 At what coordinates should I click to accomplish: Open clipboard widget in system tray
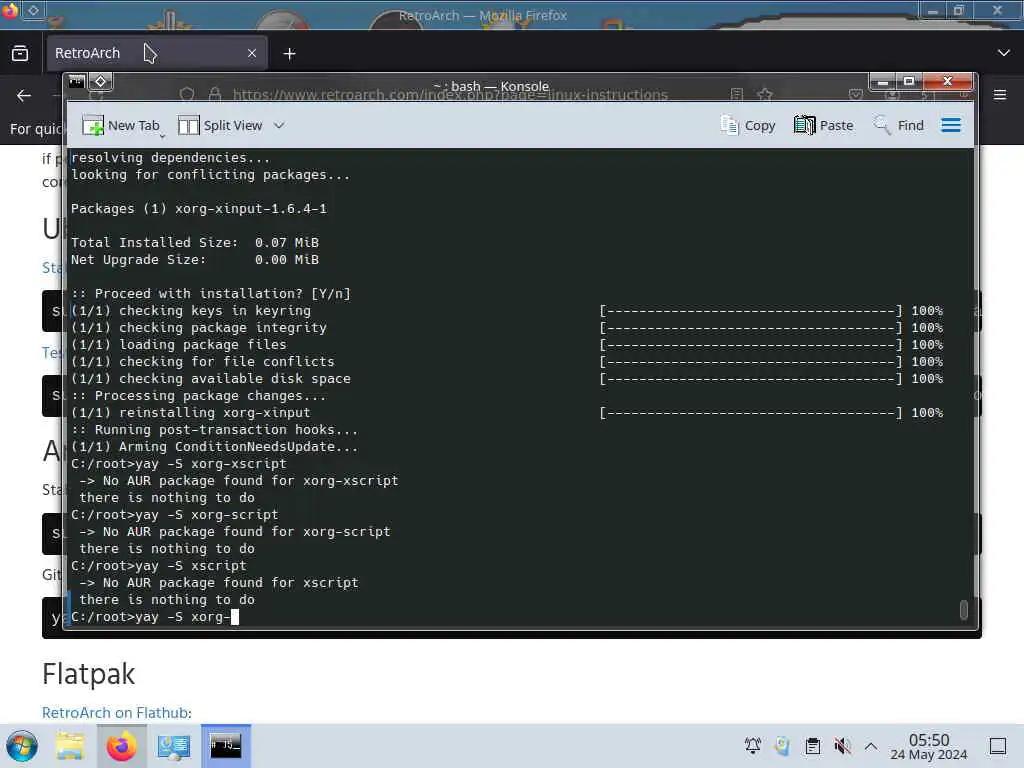tap(813, 746)
